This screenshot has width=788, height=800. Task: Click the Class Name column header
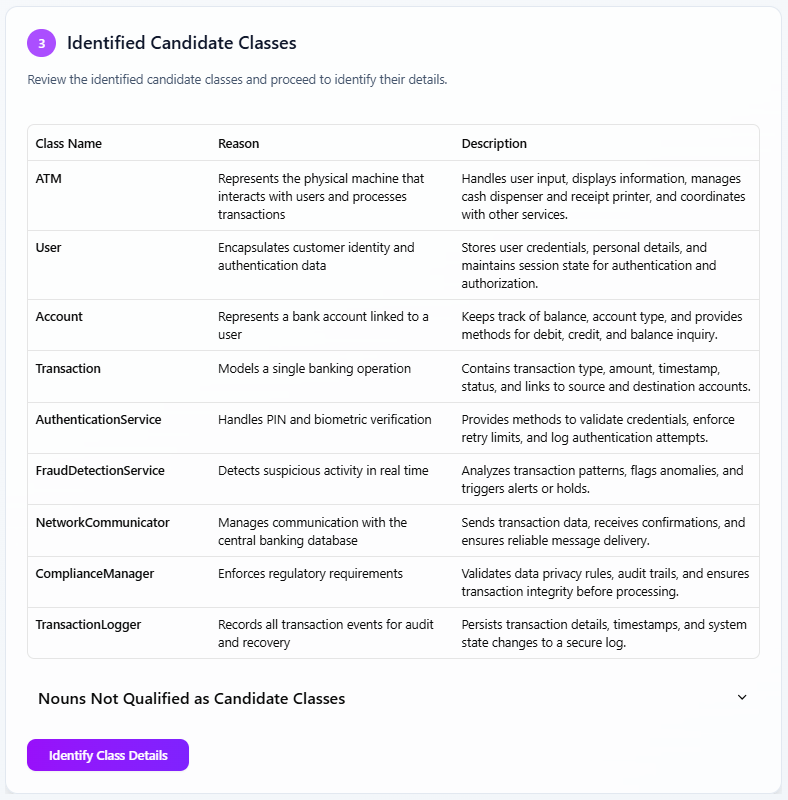tap(69, 143)
